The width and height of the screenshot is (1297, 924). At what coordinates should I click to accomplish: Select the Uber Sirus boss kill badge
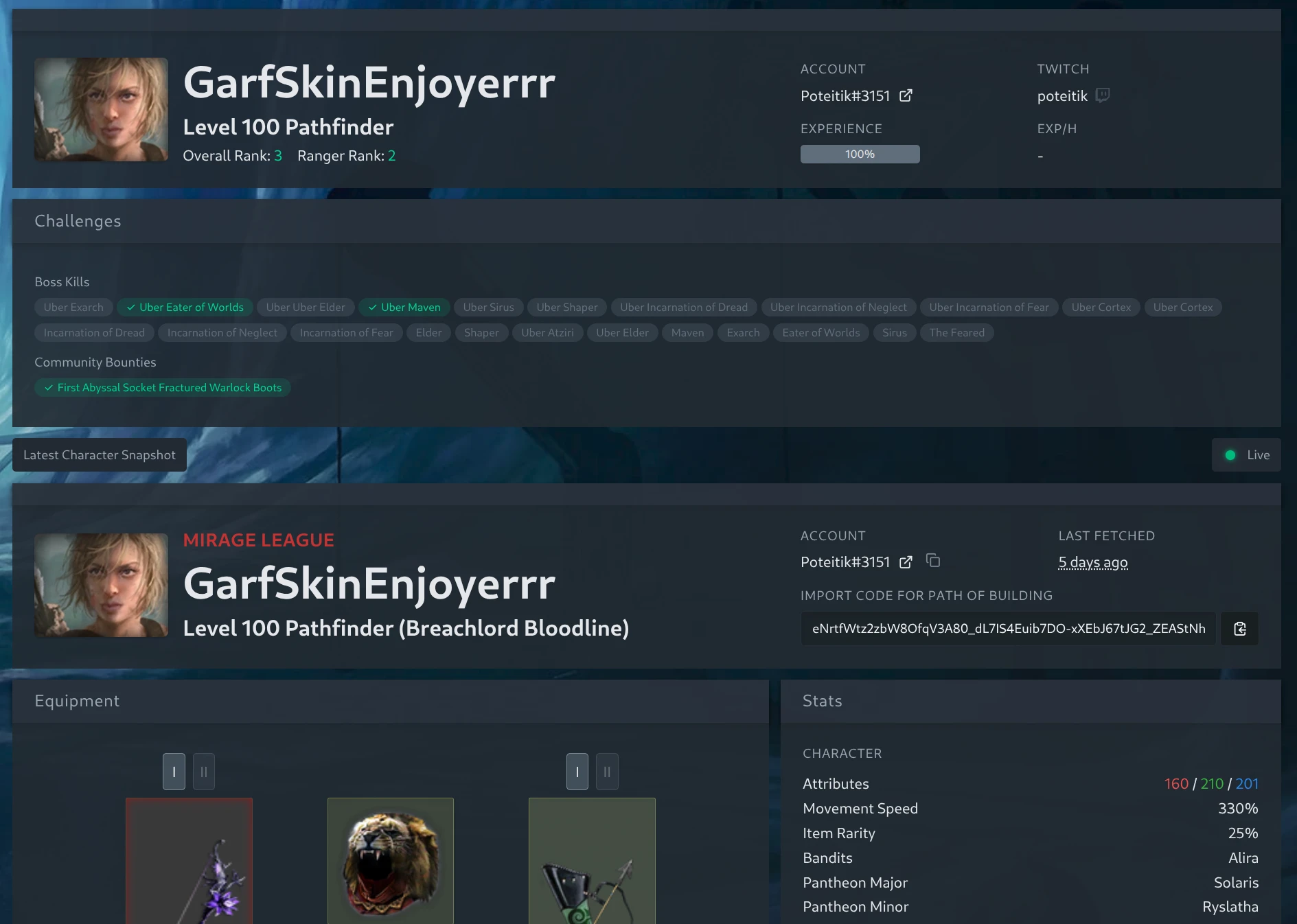488,307
